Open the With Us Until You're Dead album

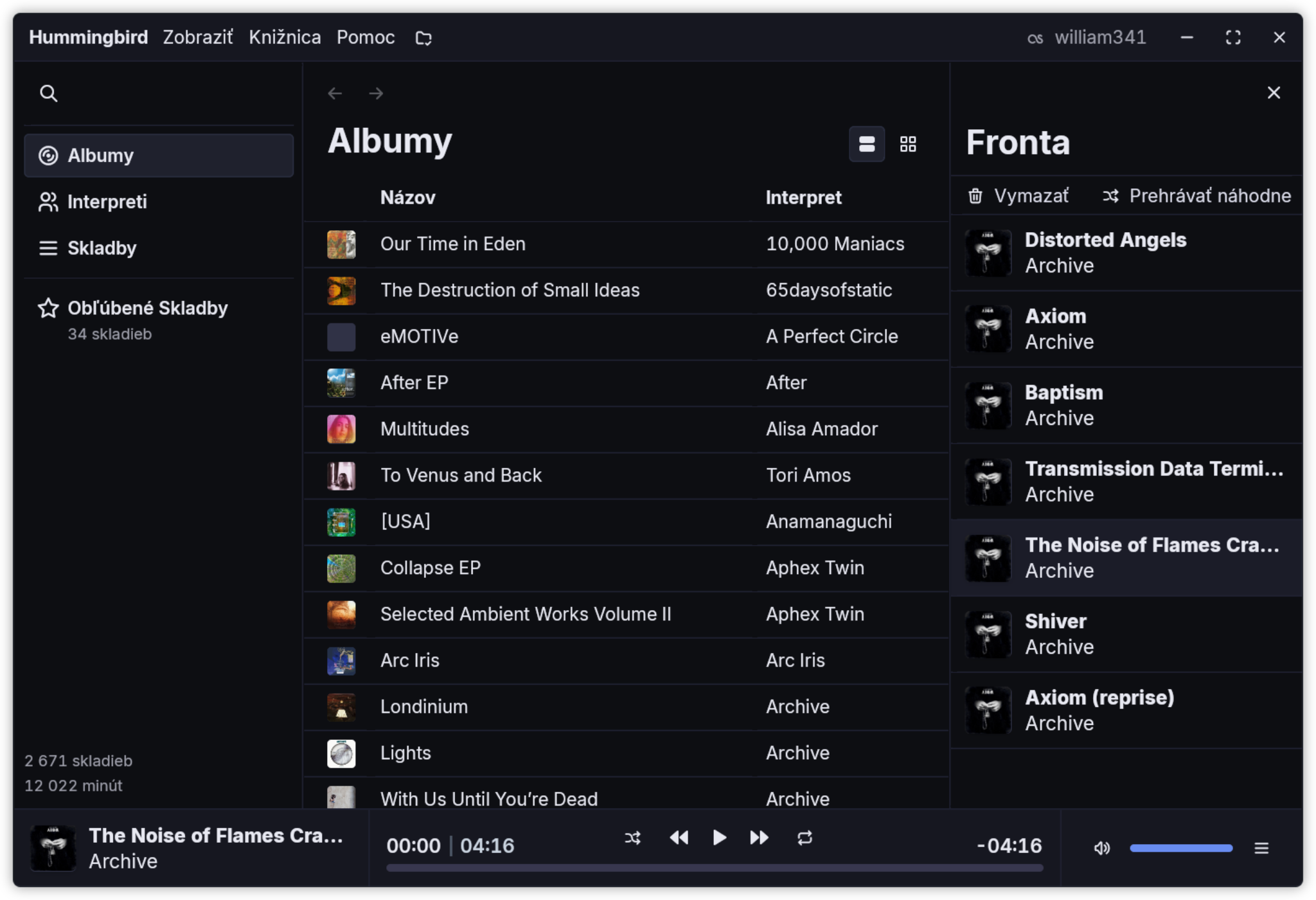[489, 798]
